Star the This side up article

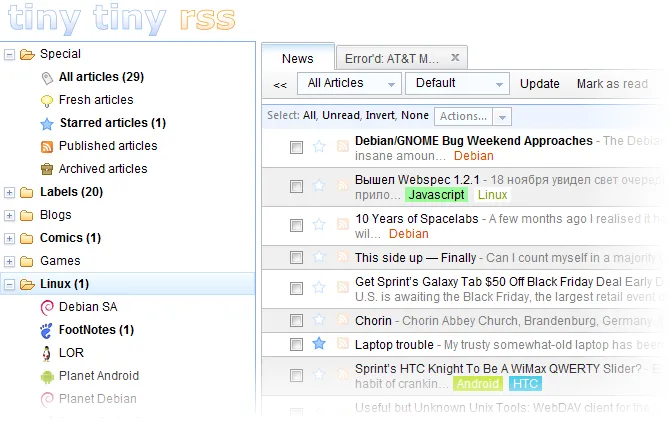tap(319, 256)
